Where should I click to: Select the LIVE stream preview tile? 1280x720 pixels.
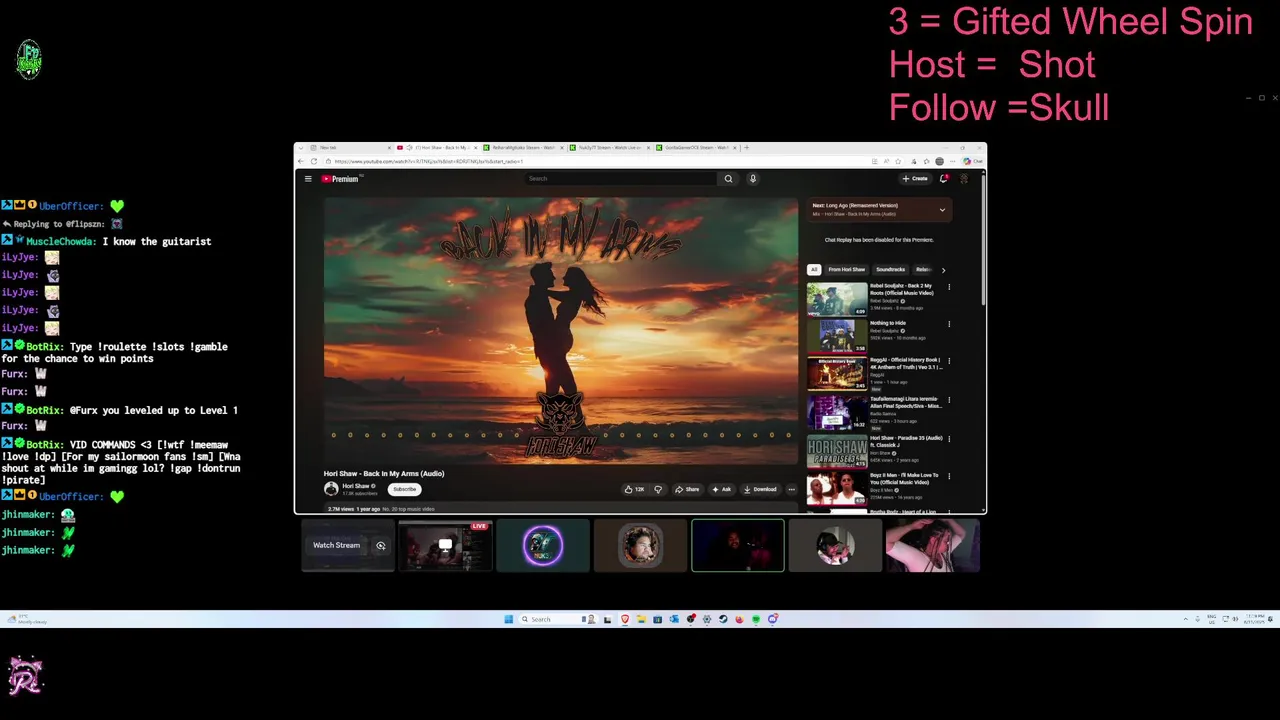pyautogui.click(x=445, y=545)
